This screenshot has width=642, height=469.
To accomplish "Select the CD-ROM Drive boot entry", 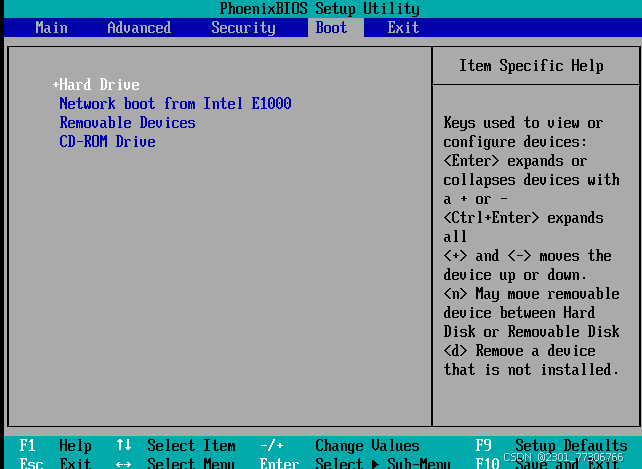I will 107,141.
